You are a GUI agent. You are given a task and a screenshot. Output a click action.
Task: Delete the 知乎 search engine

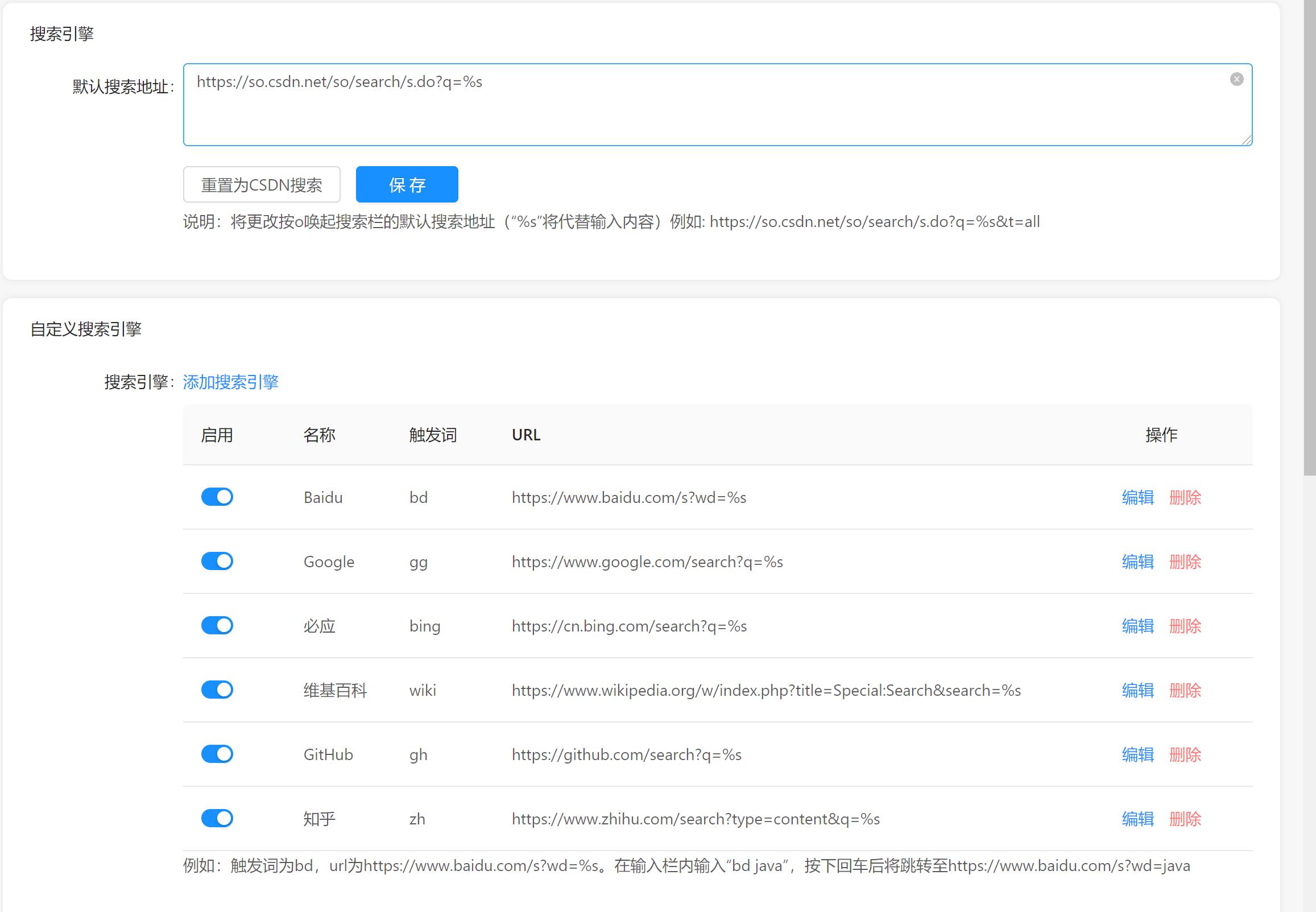pos(1185,819)
